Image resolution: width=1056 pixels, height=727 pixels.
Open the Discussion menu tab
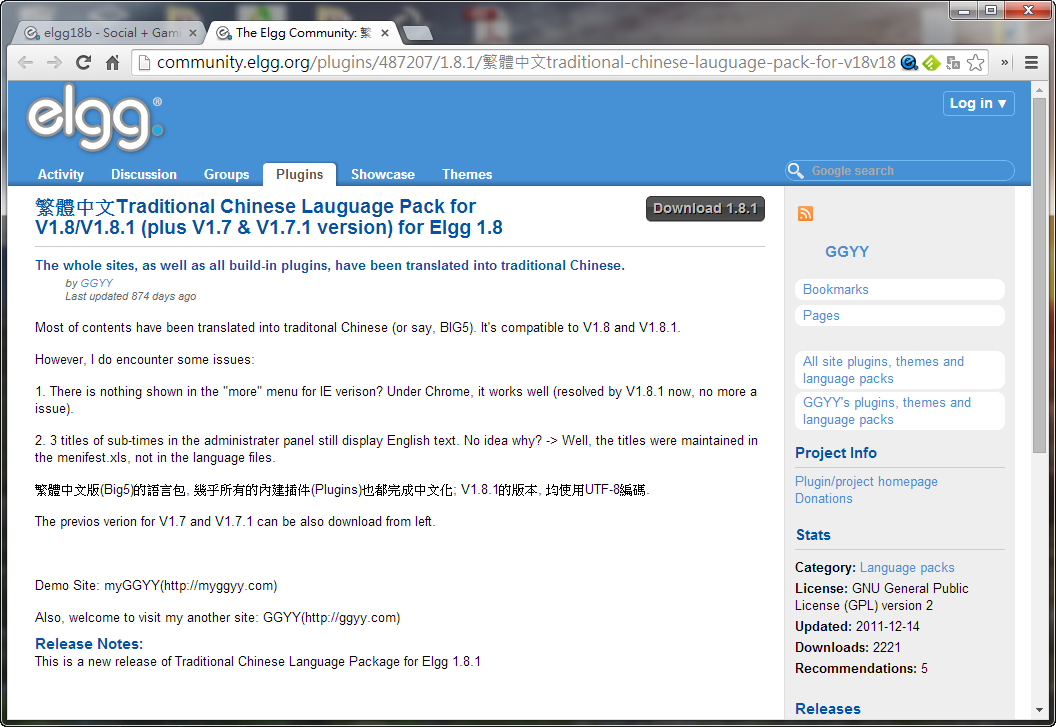[144, 174]
